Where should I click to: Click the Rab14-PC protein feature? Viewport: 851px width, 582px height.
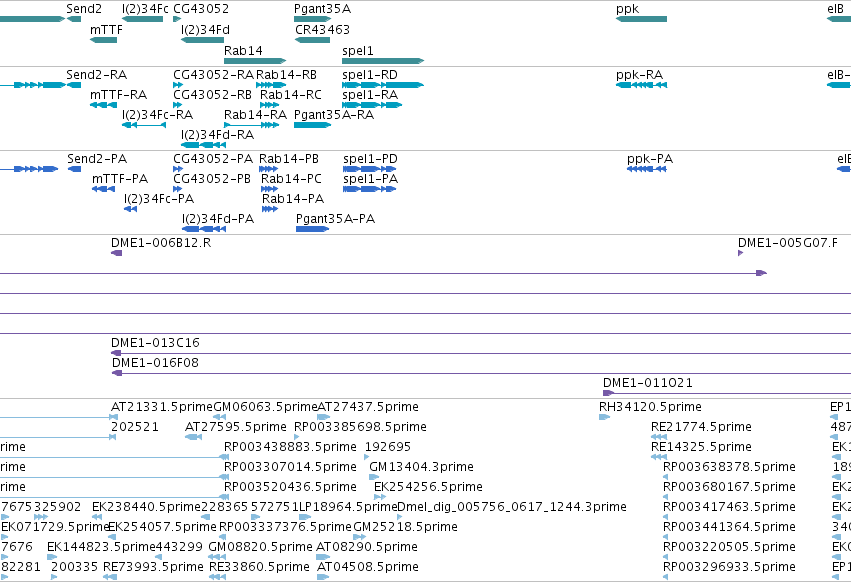click(x=270, y=189)
